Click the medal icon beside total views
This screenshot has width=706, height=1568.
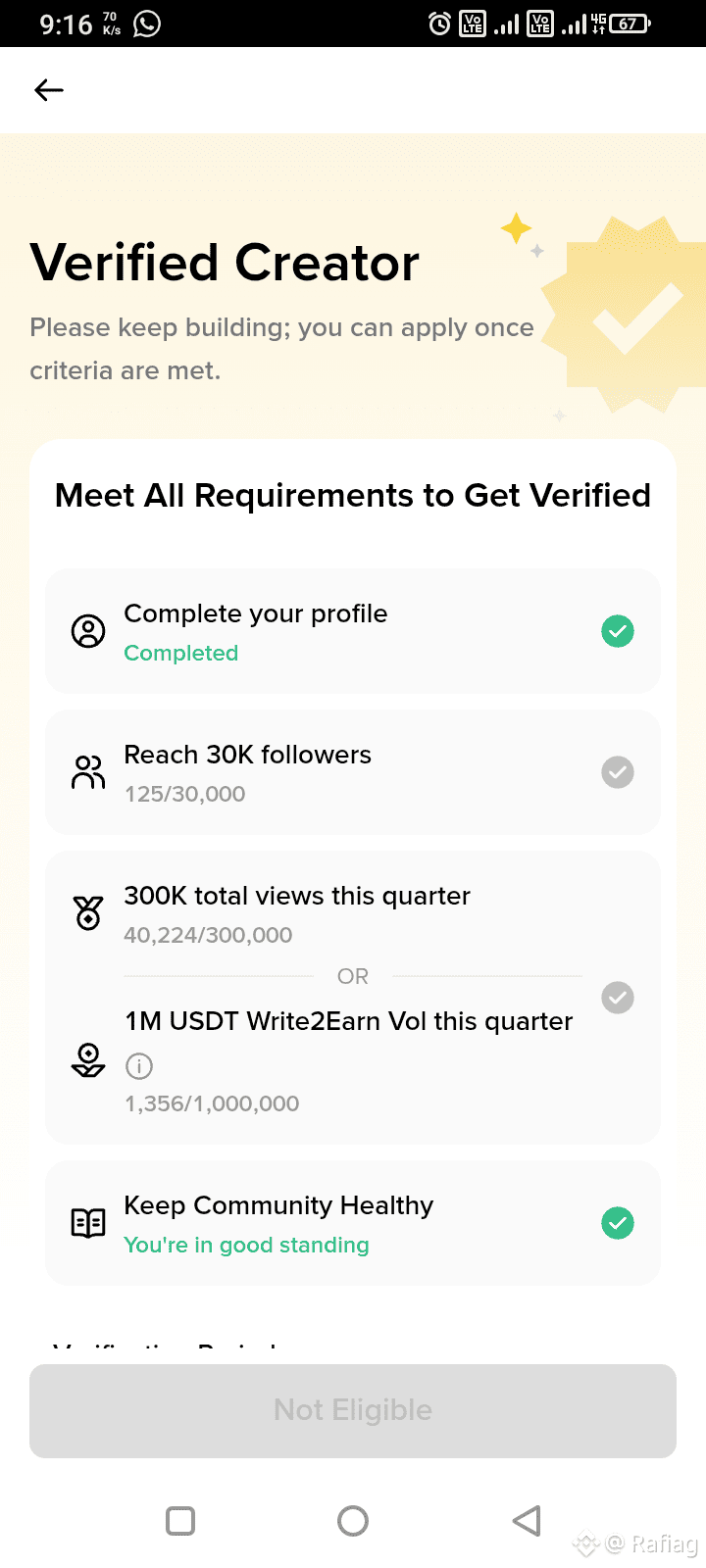point(88,913)
